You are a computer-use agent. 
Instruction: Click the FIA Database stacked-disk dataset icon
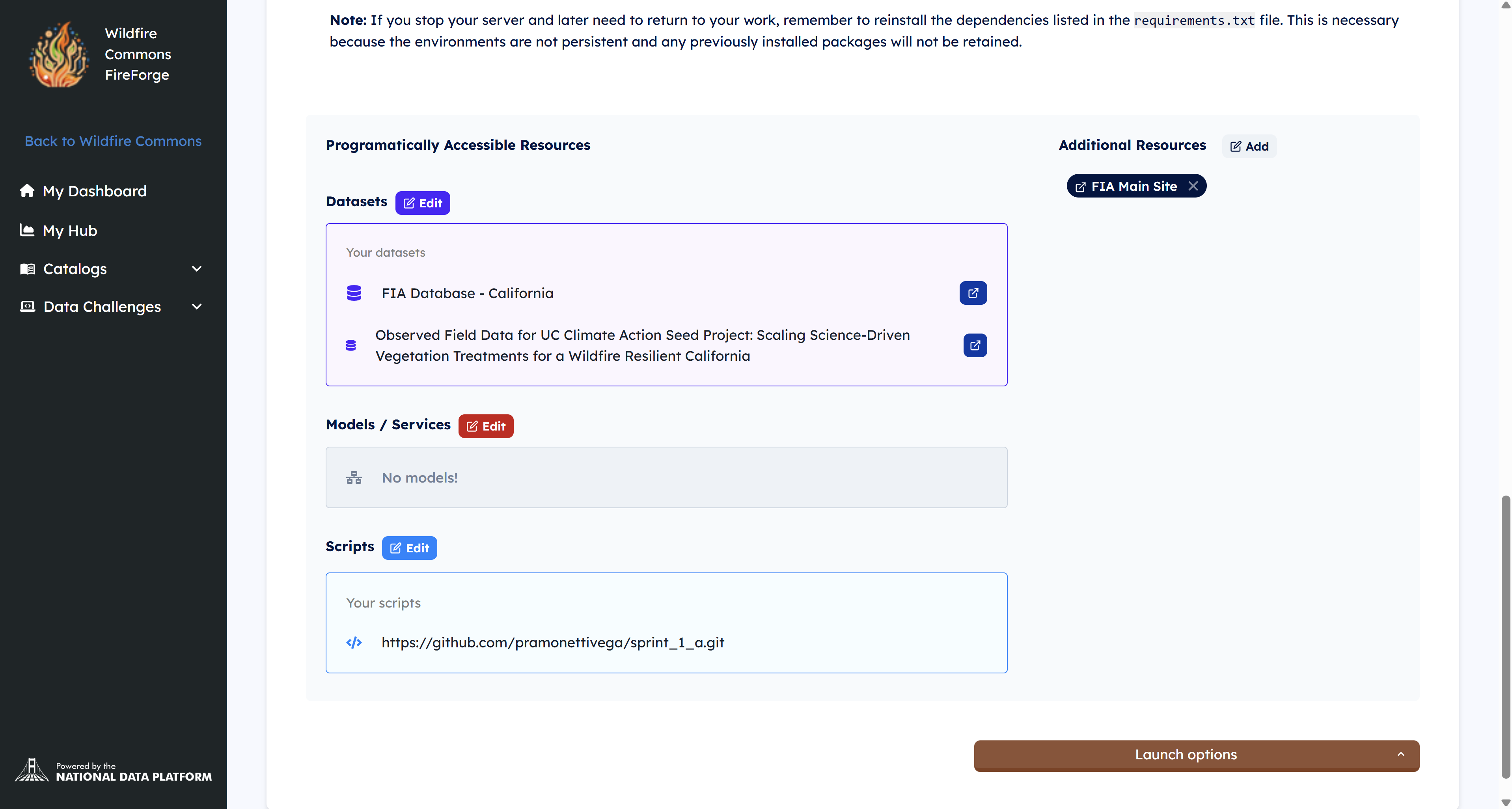click(x=354, y=293)
